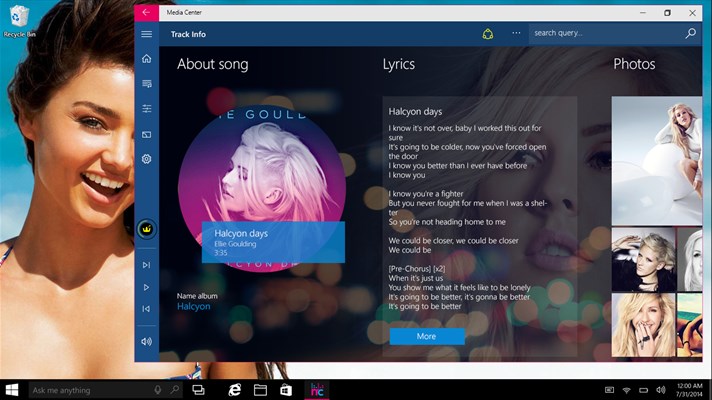Click the circular album cover art
Image resolution: width=712 pixels, height=400 pixels.
[262, 188]
